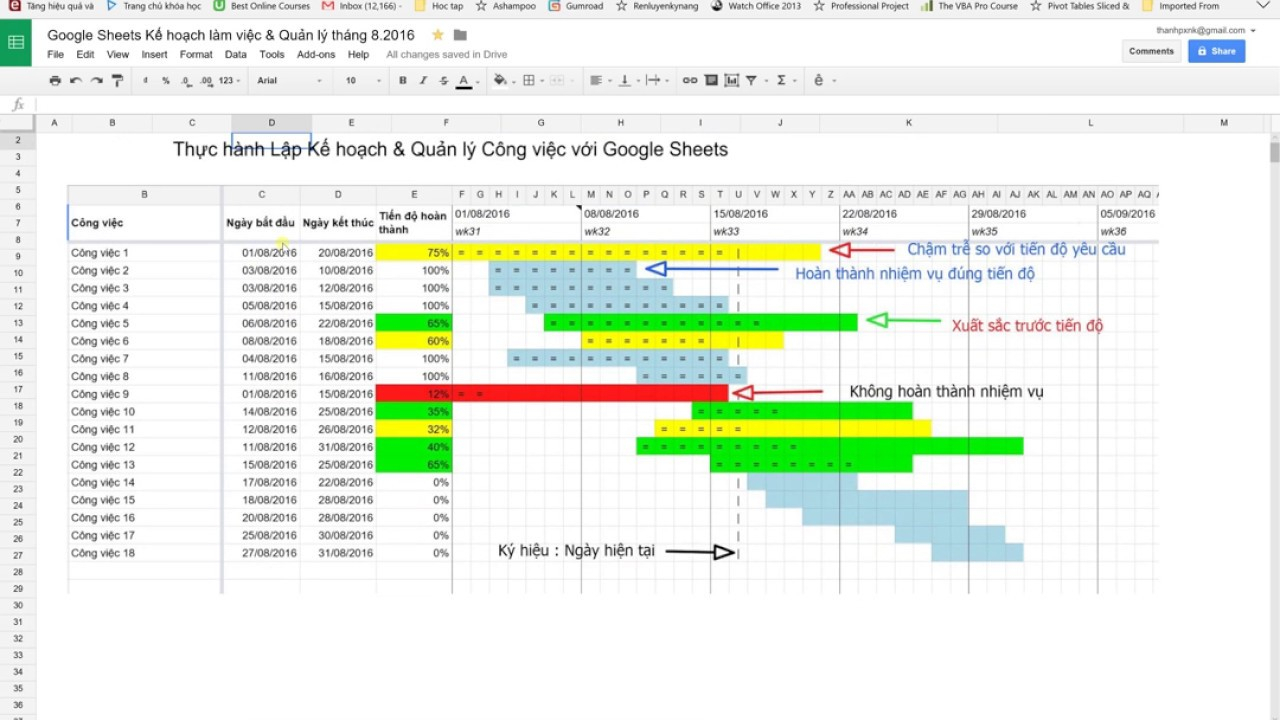Select the 'Ngày bắt đầu' header cell
The height and width of the screenshot is (720, 1280).
(261, 222)
